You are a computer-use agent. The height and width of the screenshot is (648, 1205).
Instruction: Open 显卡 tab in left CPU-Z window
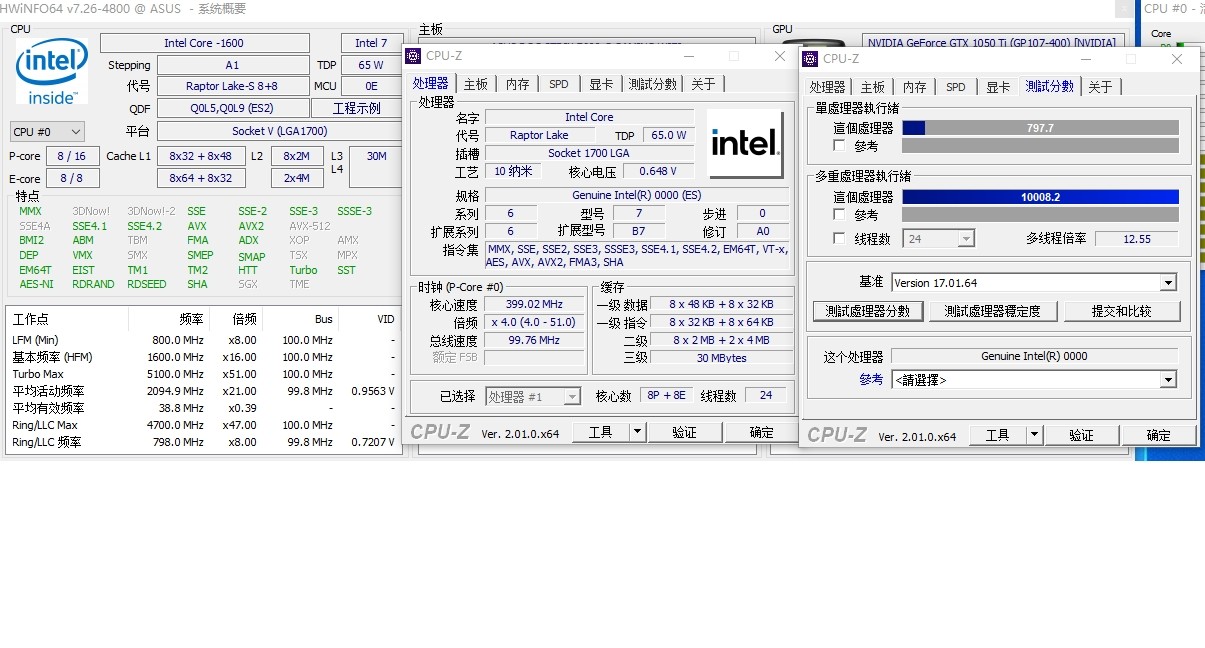(x=600, y=84)
